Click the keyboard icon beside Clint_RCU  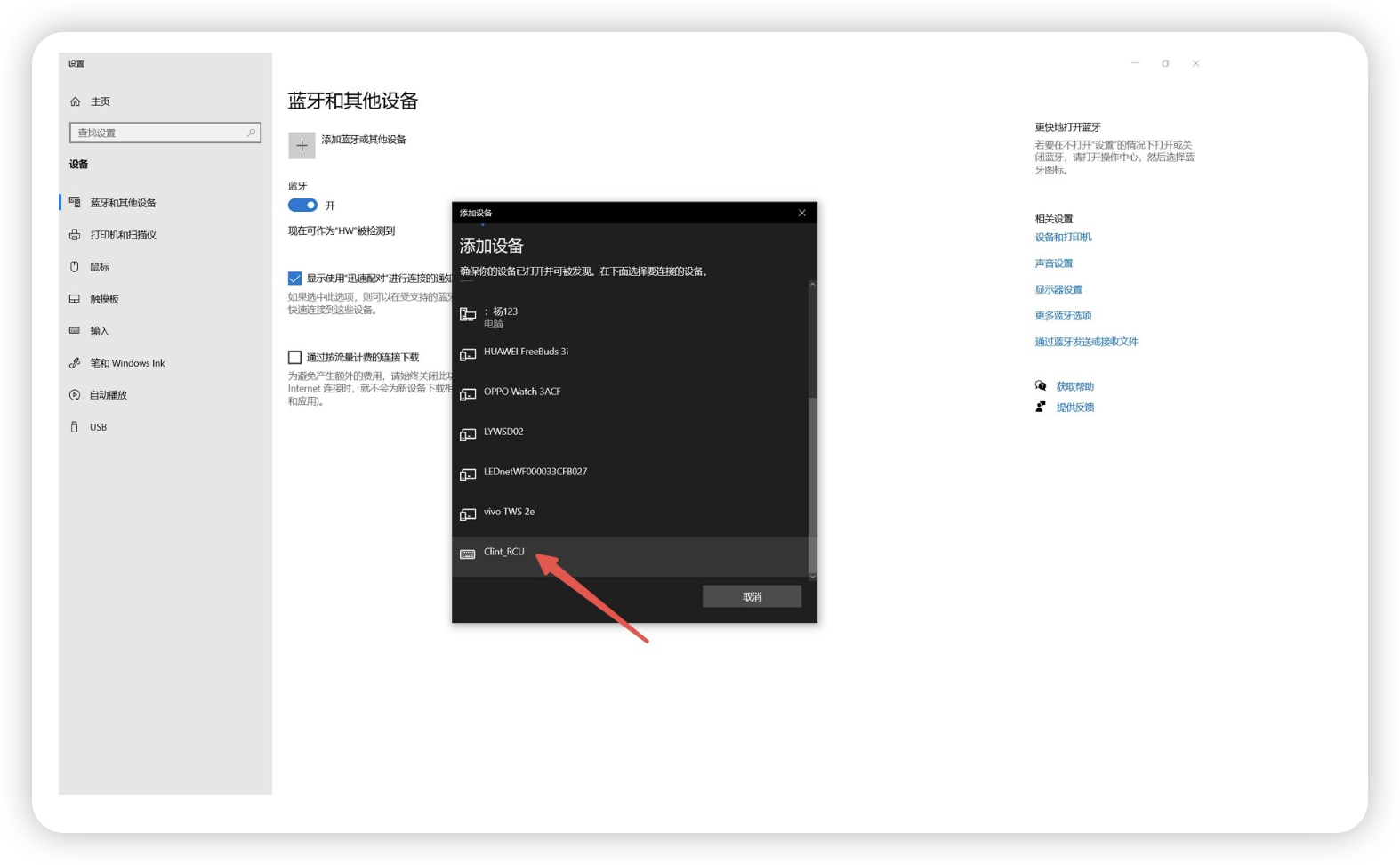[x=468, y=554]
